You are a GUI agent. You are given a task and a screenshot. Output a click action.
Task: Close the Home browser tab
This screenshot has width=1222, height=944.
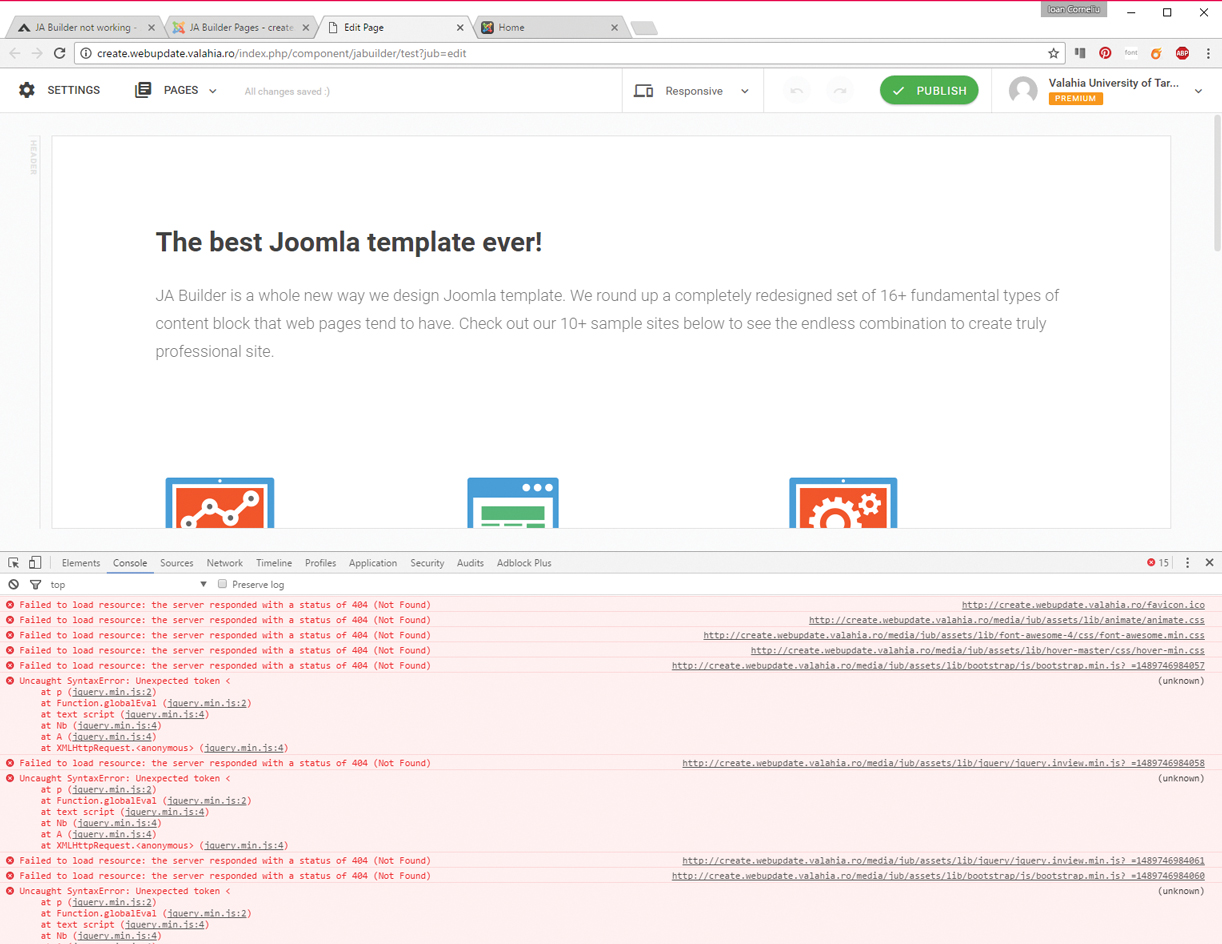point(614,28)
